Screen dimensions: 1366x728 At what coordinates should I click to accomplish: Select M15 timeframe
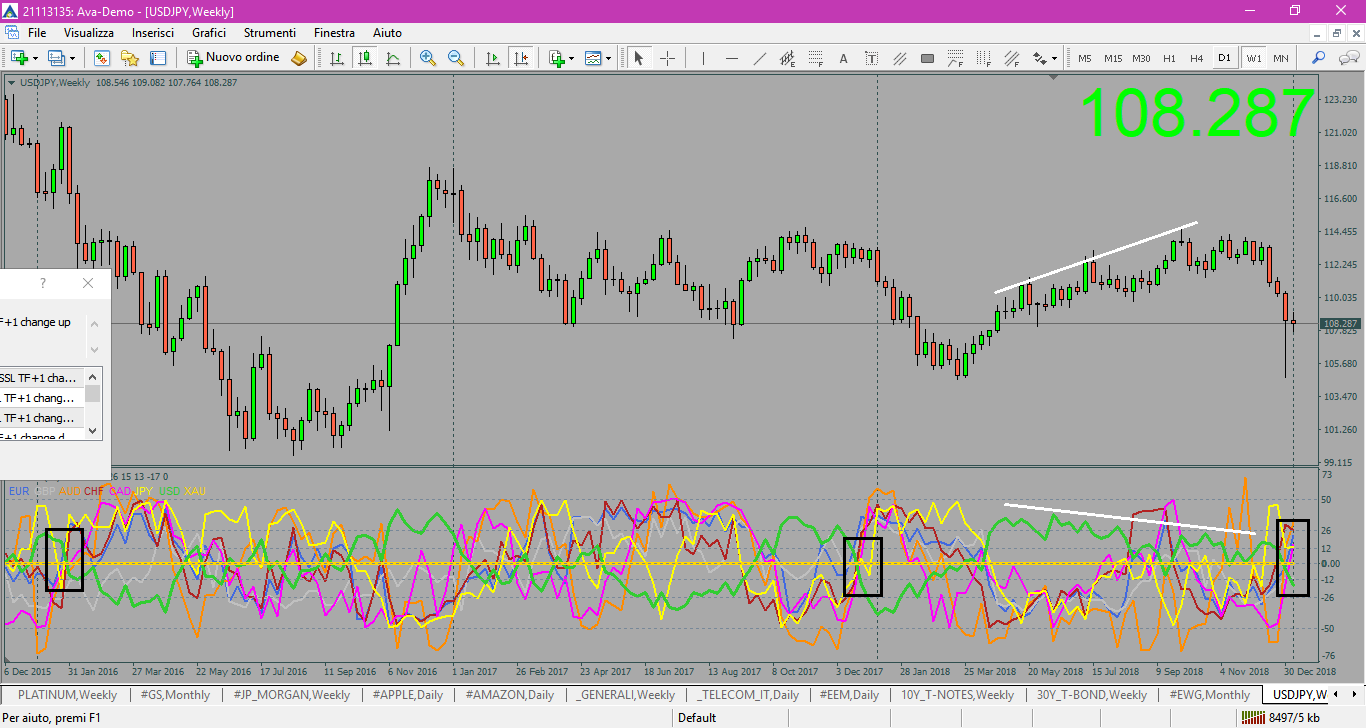1113,58
